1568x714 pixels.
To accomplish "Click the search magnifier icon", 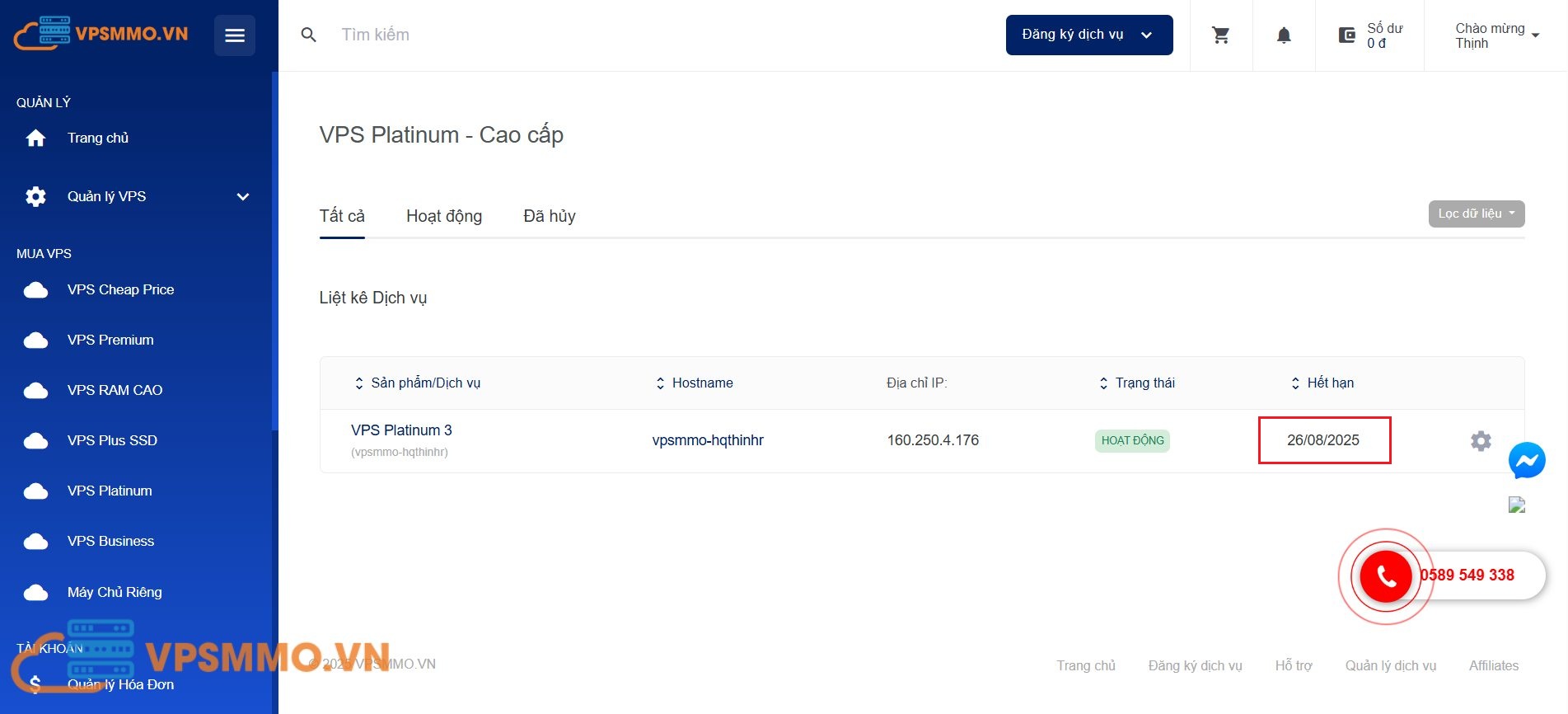I will (309, 35).
